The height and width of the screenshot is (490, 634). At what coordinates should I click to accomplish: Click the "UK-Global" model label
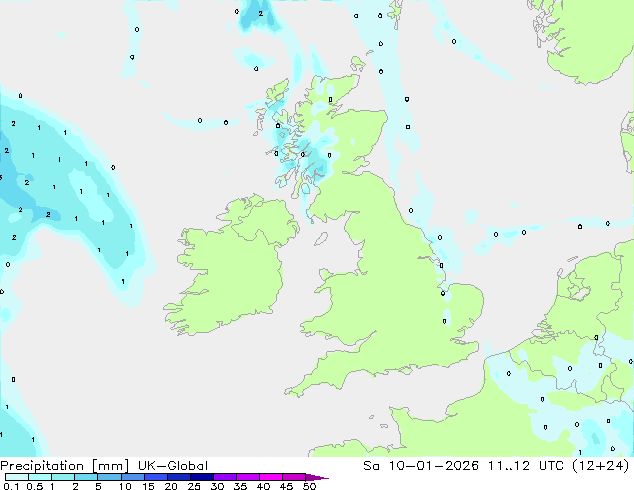click(173, 466)
